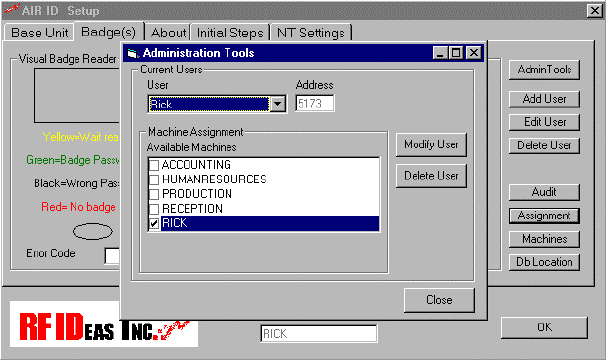
Task: Click Delete User in the AIR ID Setup window
Action: (x=544, y=145)
